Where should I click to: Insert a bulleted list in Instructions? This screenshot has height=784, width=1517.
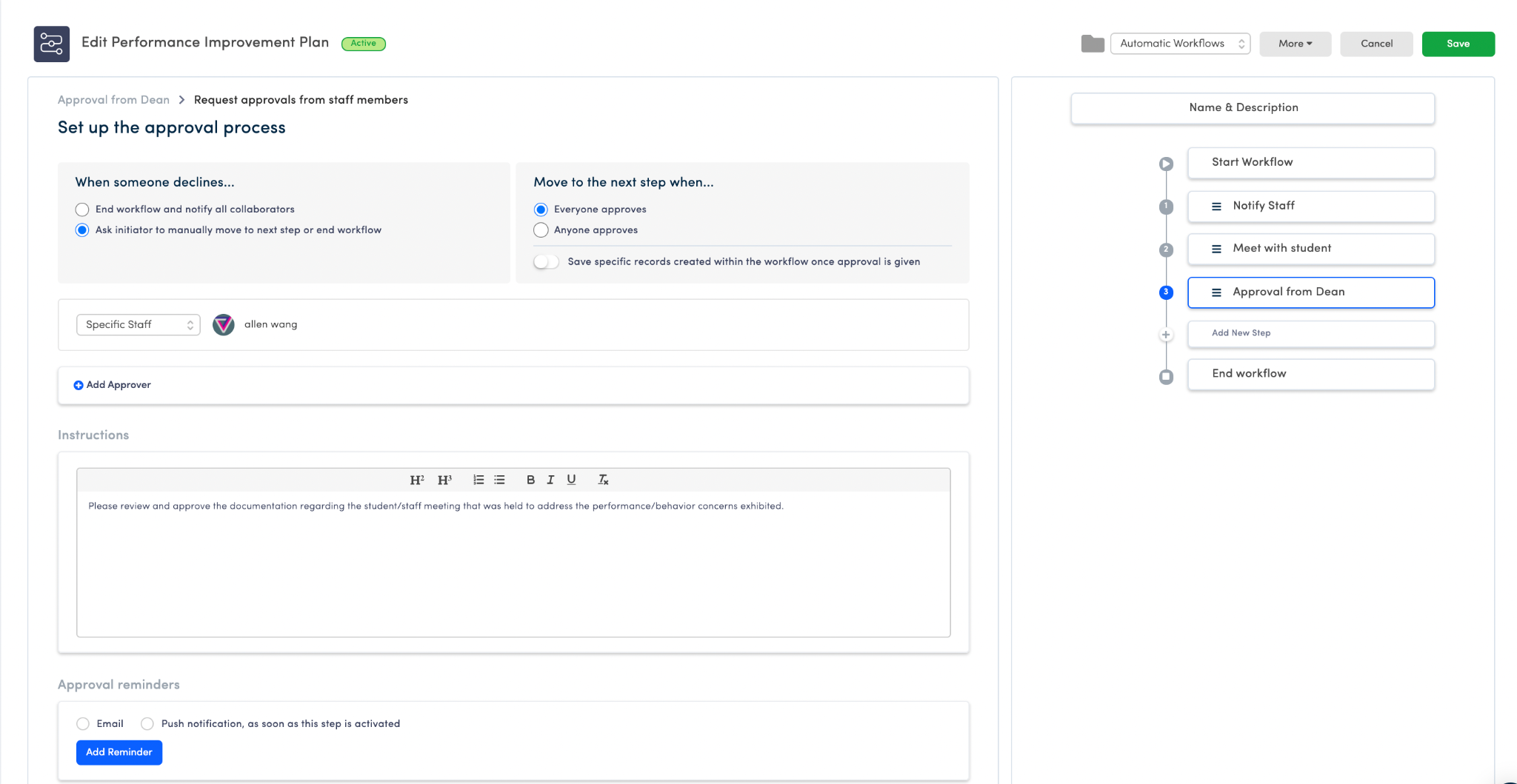click(x=499, y=480)
